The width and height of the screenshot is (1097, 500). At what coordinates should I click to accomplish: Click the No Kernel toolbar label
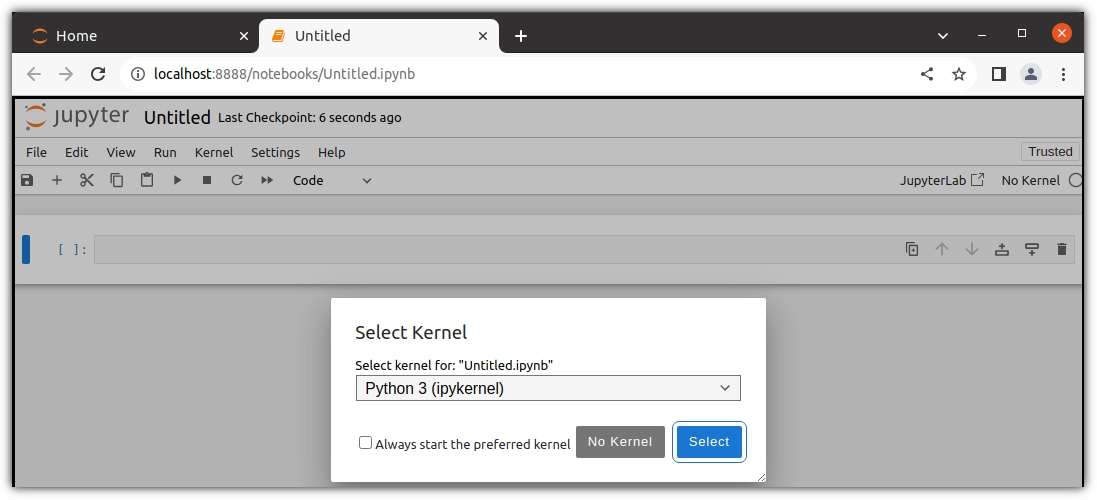click(x=1031, y=180)
